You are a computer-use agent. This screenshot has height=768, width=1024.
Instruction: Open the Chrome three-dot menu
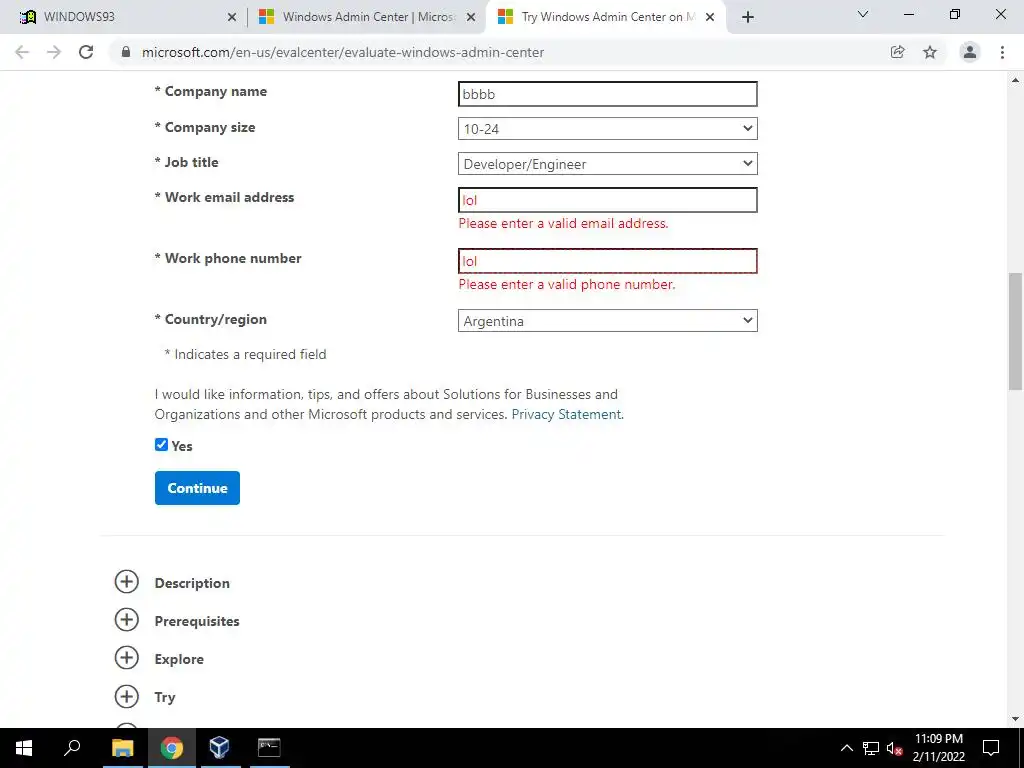click(1002, 52)
